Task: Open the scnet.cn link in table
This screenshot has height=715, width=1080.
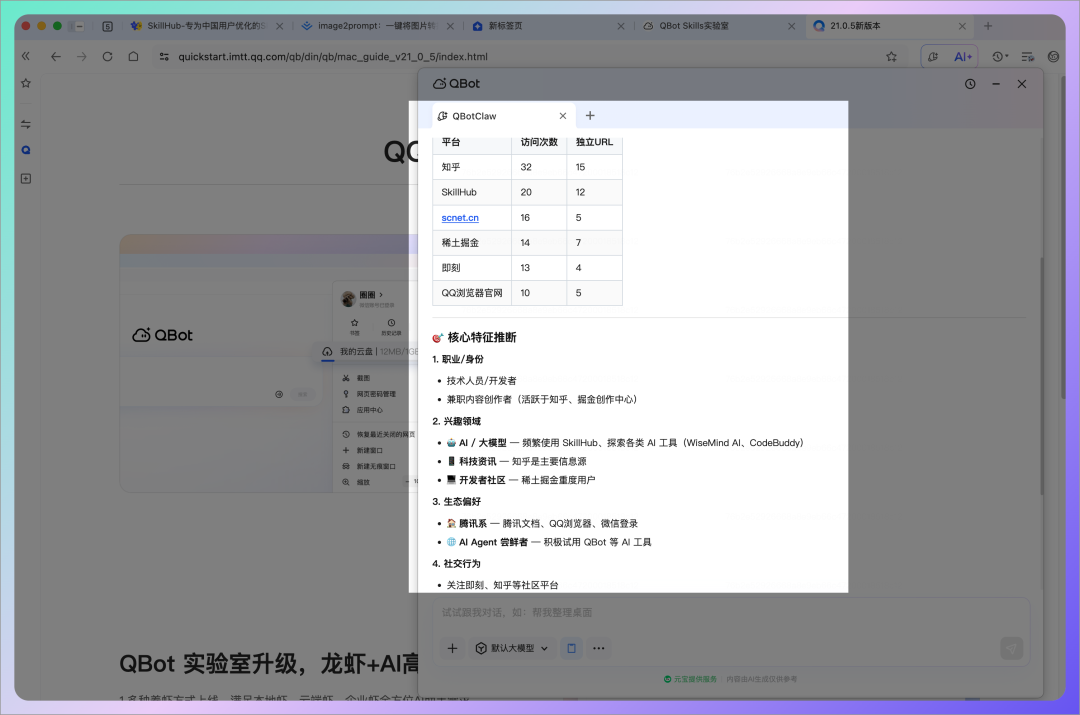Action: [x=460, y=217]
